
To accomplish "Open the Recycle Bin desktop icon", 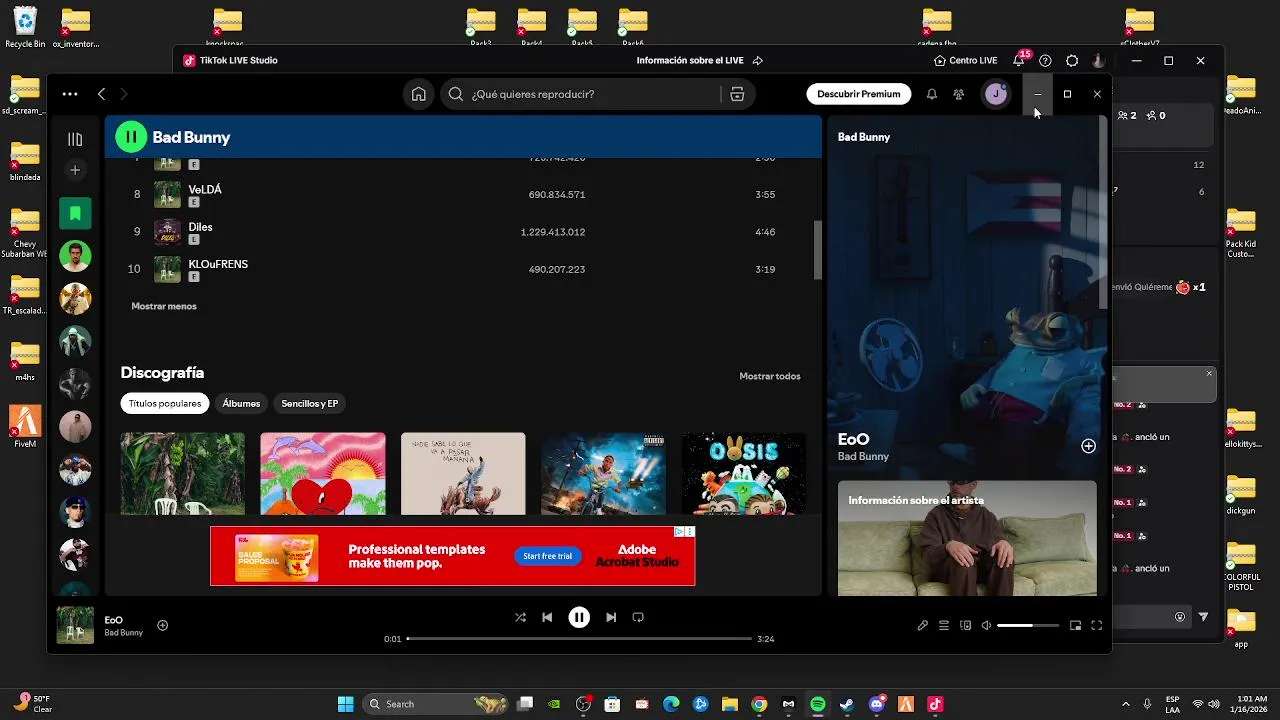I will point(25,28).
